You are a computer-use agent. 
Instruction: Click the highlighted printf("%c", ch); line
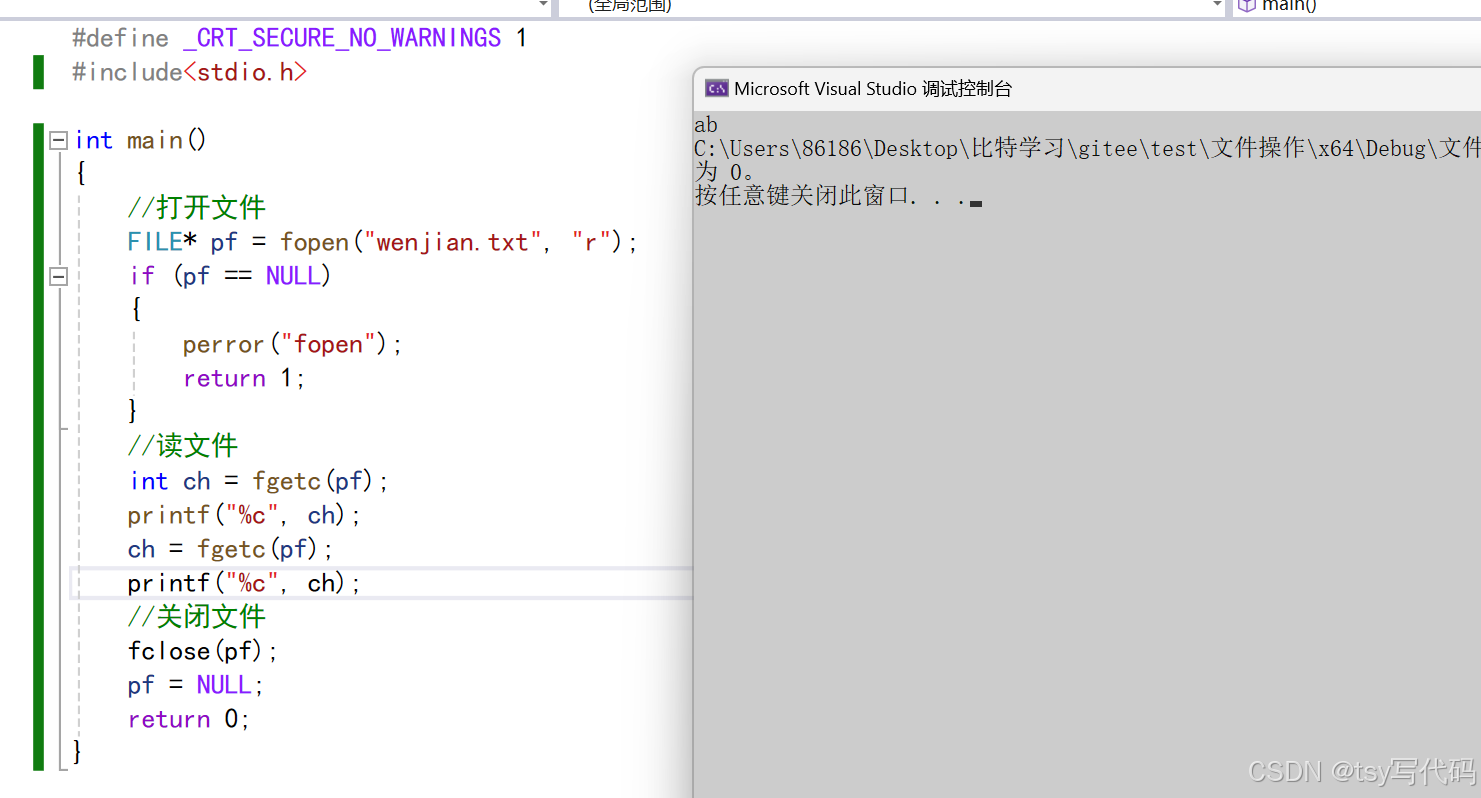(244, 583)
